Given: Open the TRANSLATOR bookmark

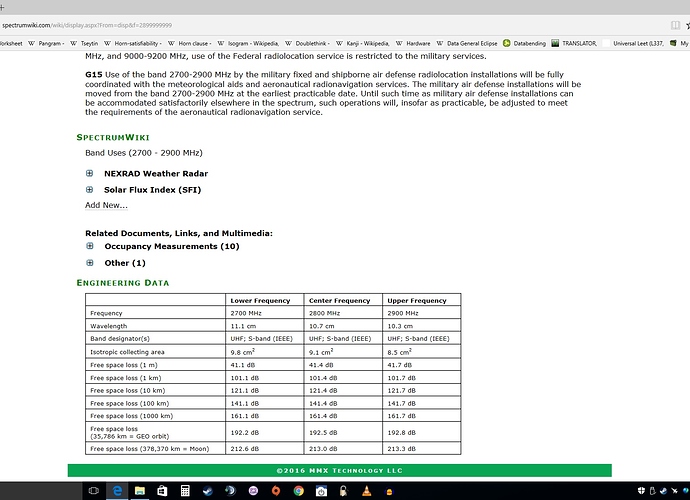Looking at the screenshot, I should [579, 43].
